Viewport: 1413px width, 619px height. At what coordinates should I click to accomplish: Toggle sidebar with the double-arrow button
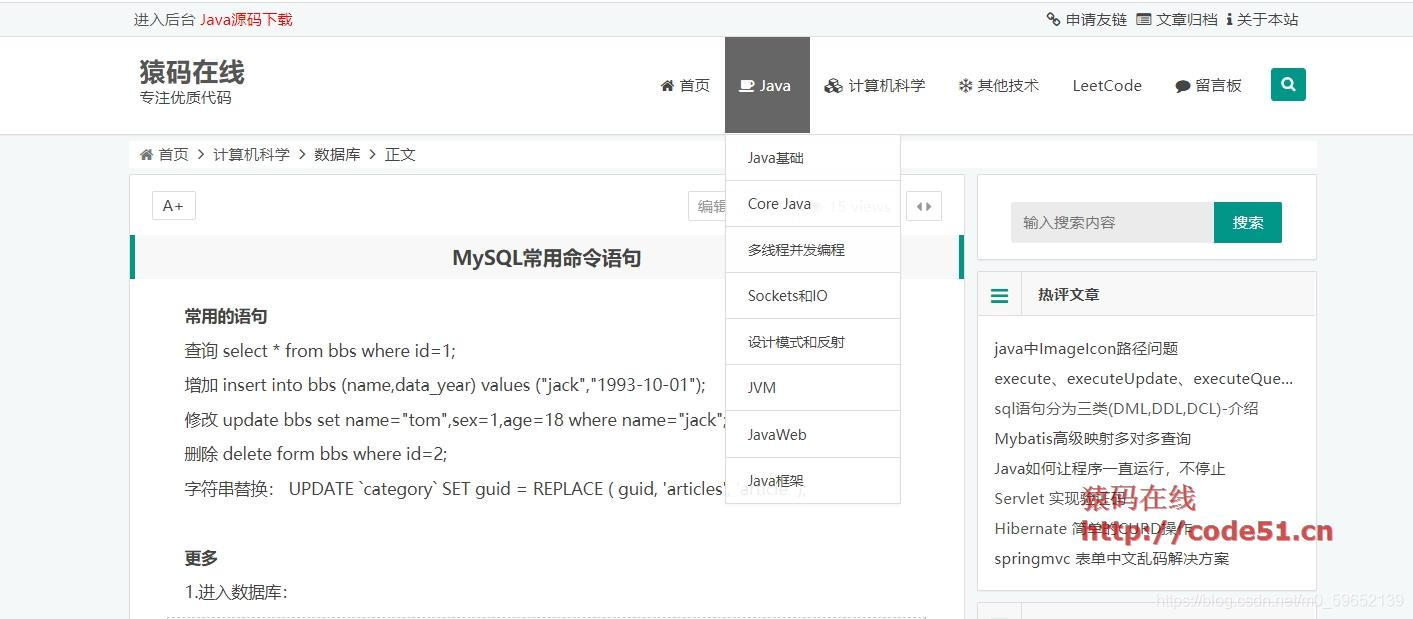[924, 206]
